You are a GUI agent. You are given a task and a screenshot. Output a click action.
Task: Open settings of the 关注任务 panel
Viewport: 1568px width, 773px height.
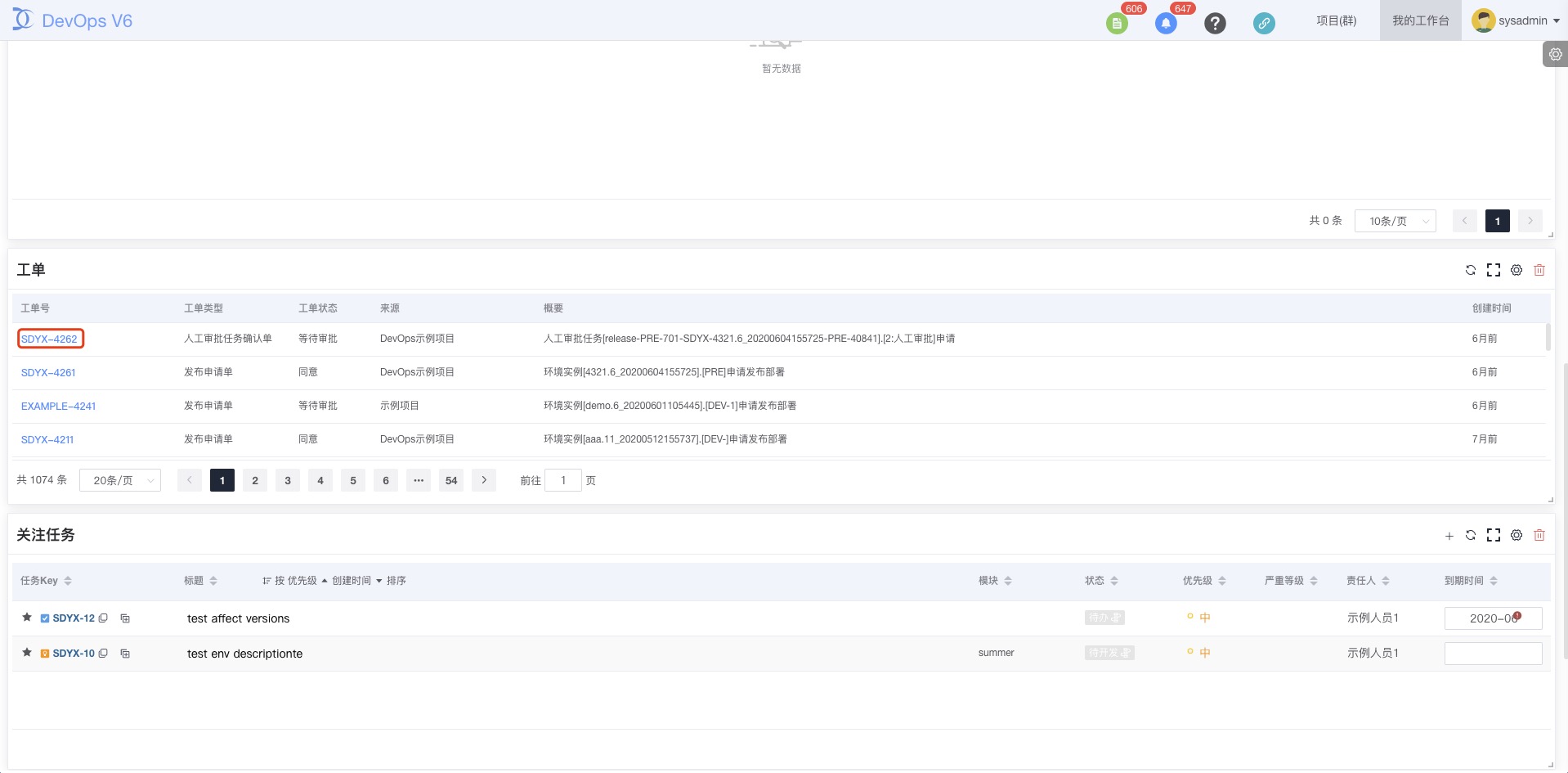(1516, 535)
